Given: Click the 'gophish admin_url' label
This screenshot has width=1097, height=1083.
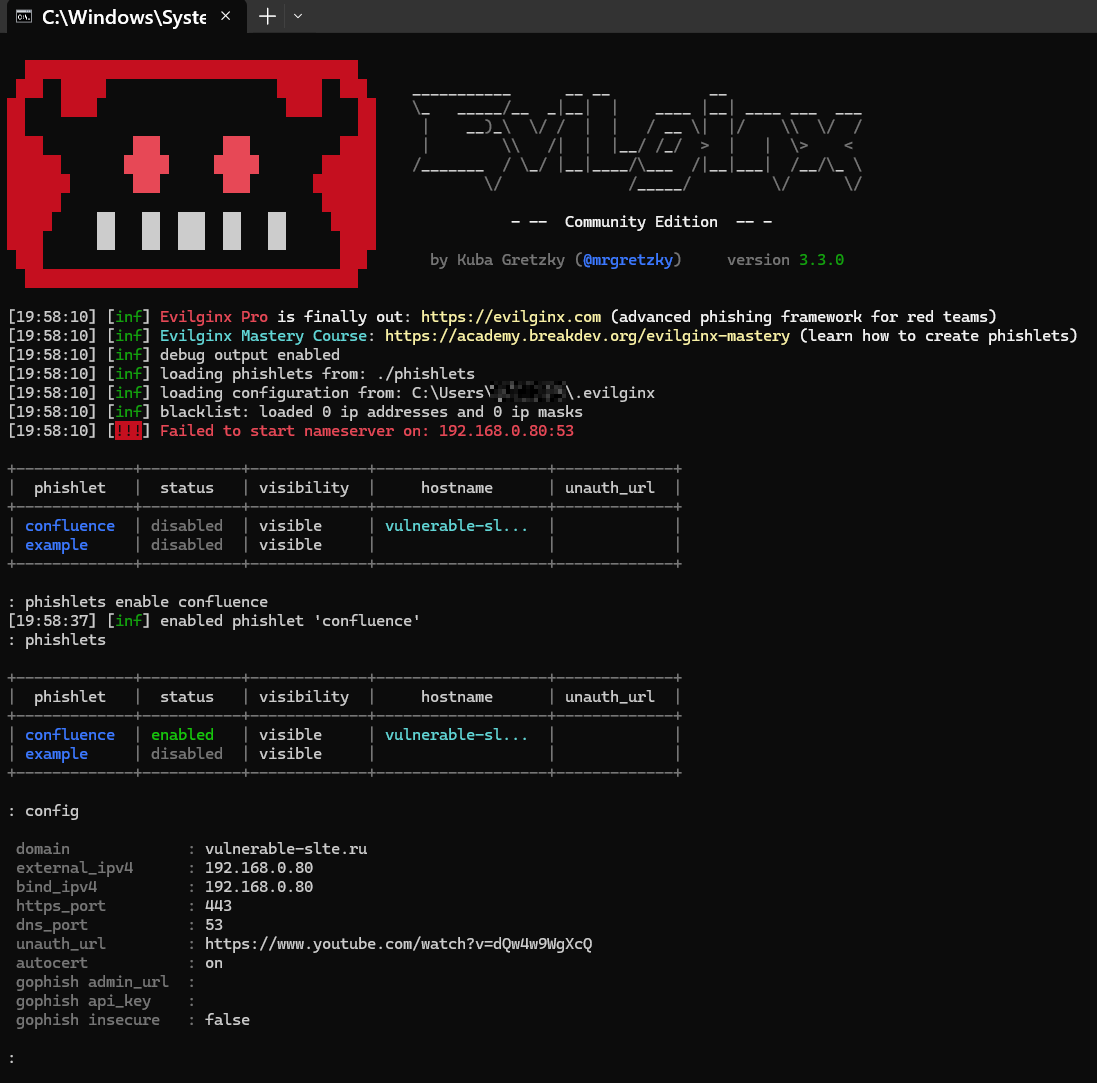Looking at the screenshot, I should pyautogui.click(x=92, y=982).
